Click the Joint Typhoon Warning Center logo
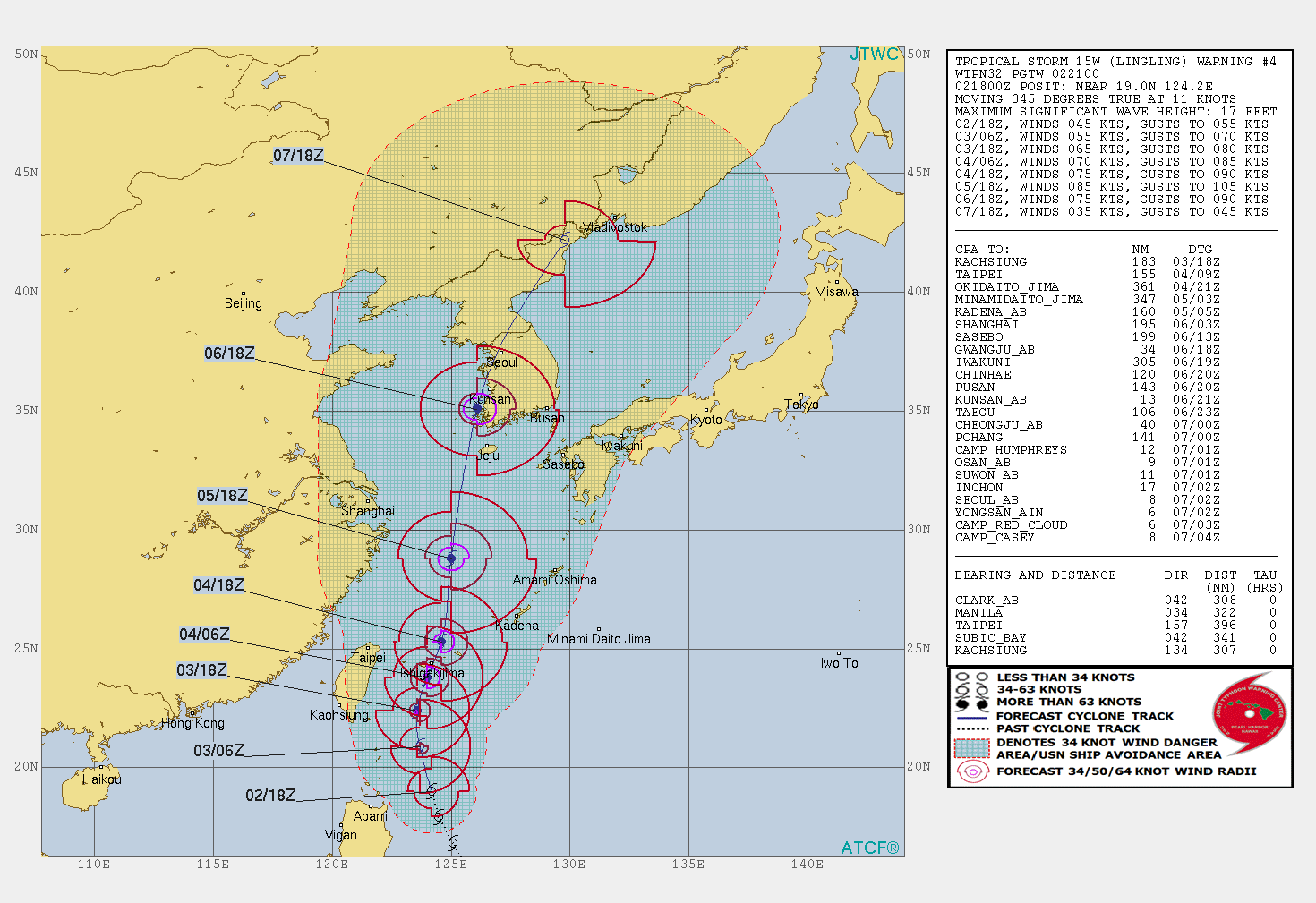1316x903 pixels. 1250,713
